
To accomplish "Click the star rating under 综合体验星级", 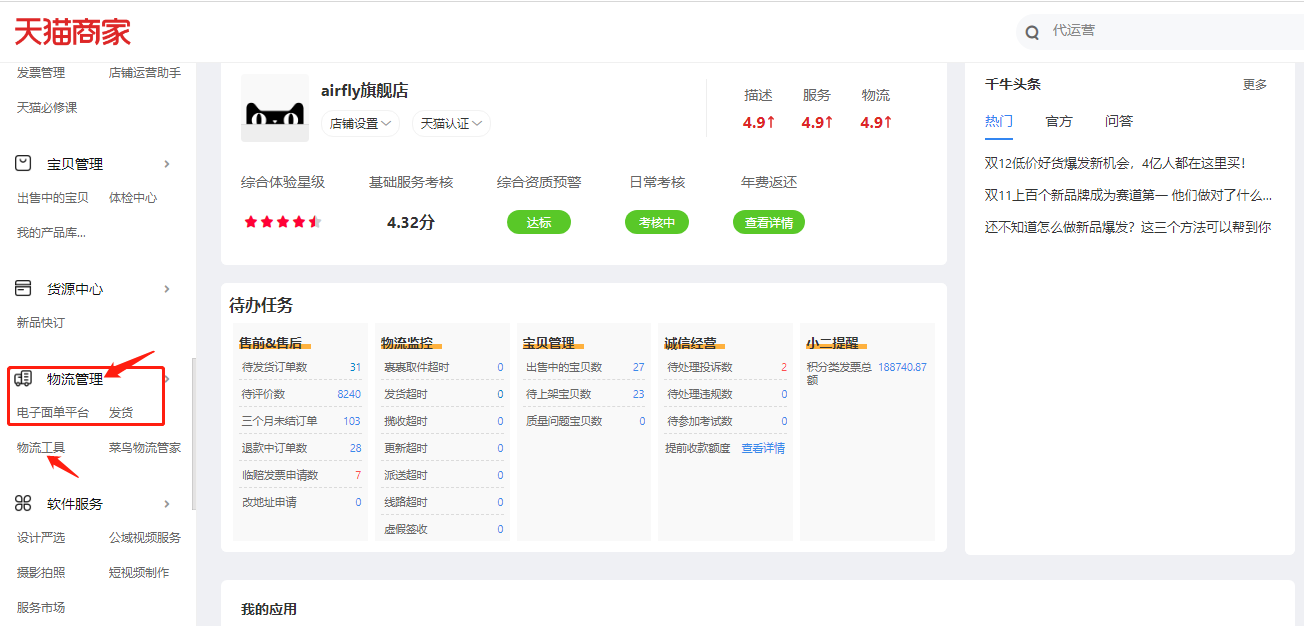I will [x=283, y=222].
